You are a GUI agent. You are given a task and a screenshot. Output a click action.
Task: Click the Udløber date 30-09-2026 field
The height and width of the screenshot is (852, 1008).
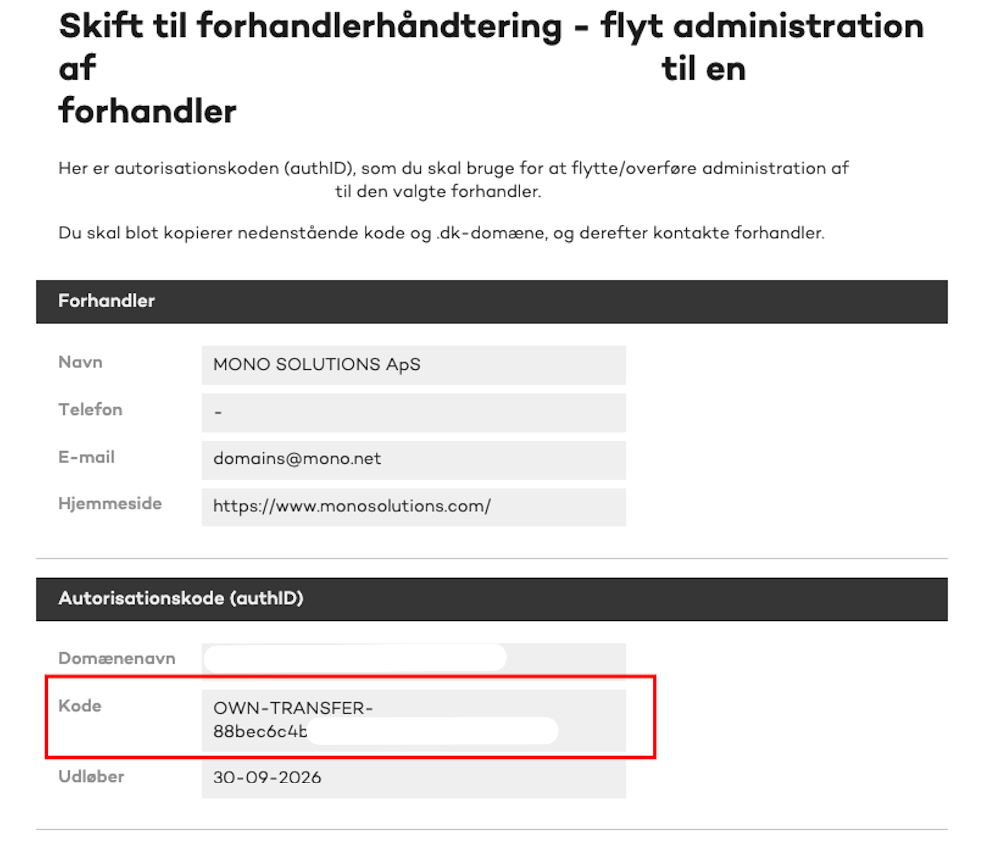[413, 777]
